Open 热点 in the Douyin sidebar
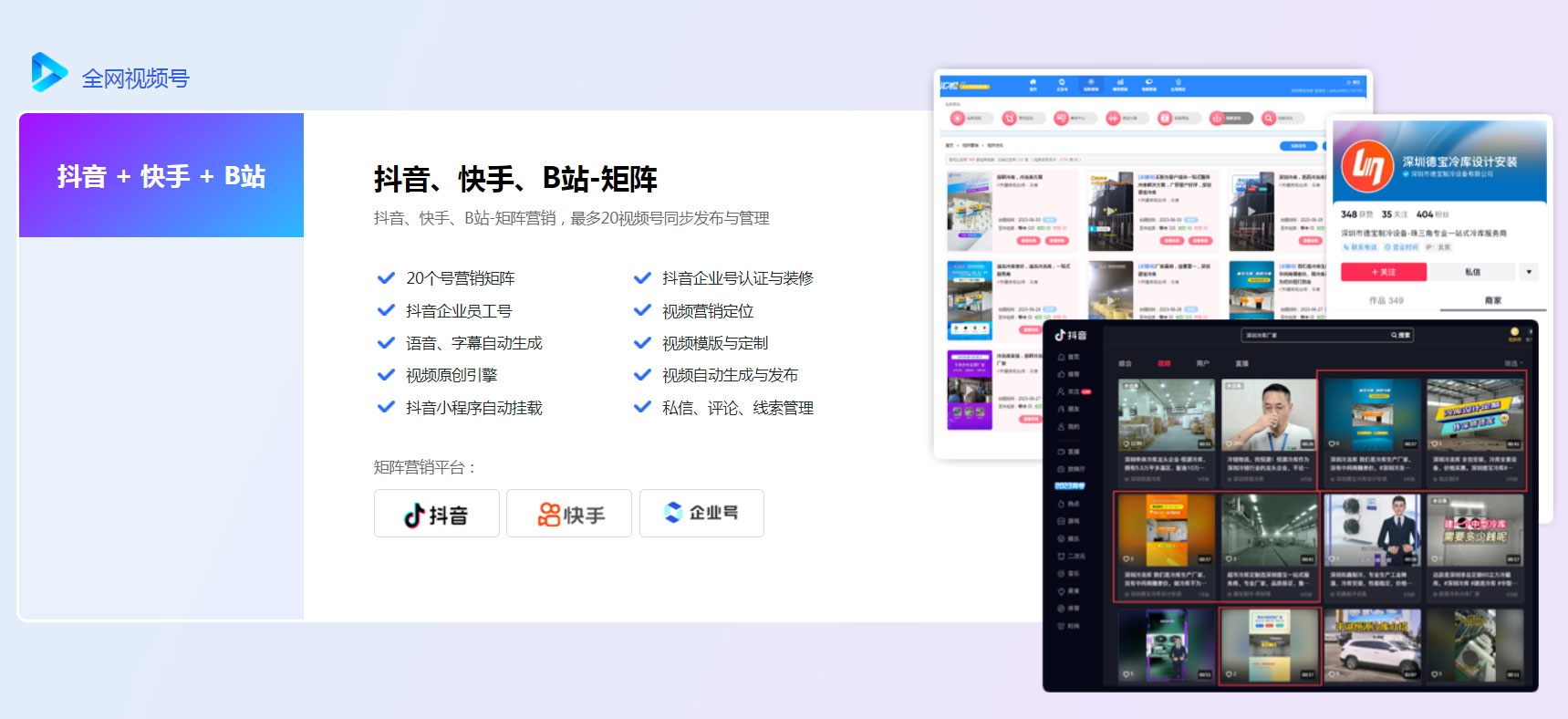 1068,504
